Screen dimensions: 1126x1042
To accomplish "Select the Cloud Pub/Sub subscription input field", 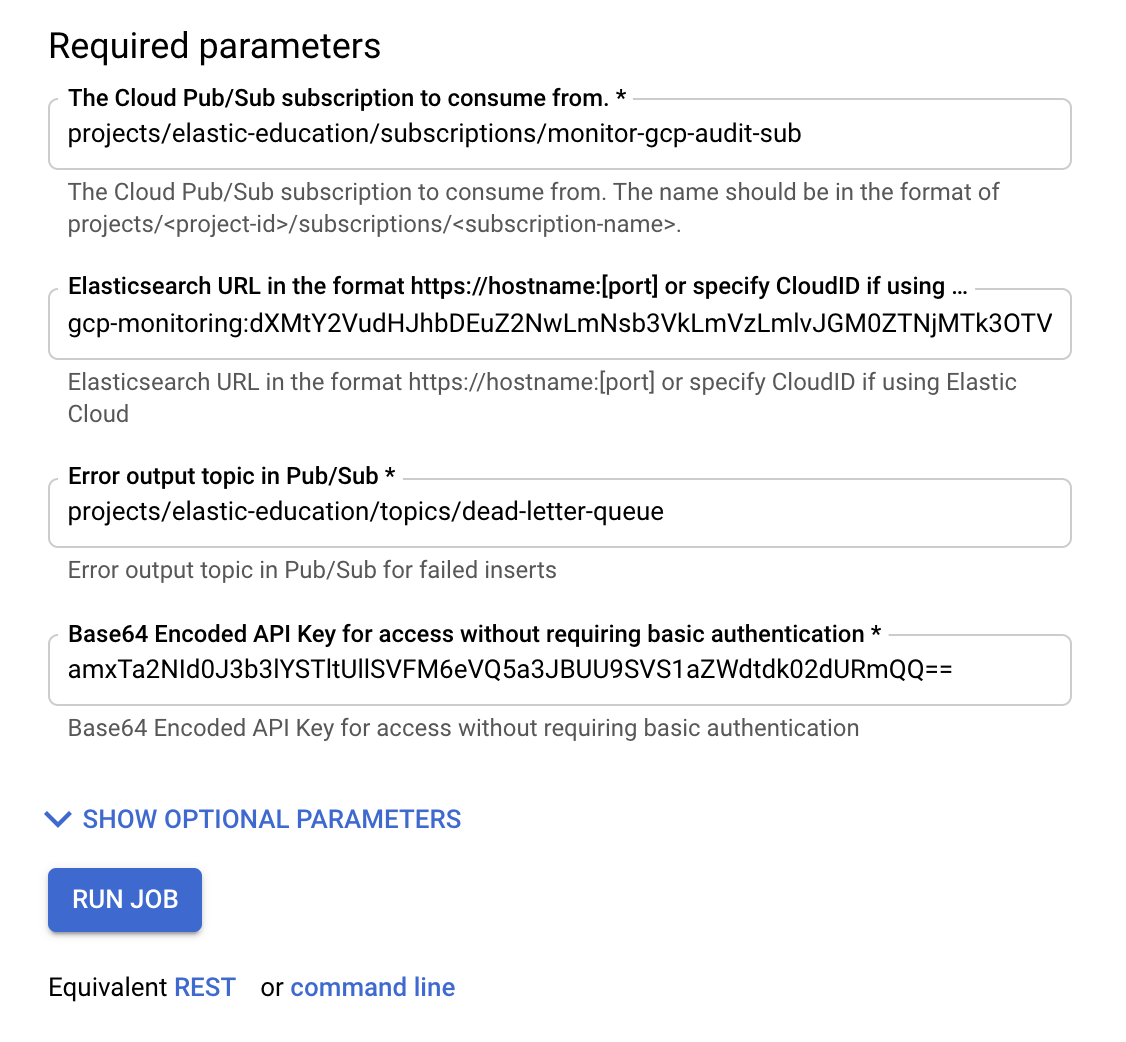I will tap(560, 134).
